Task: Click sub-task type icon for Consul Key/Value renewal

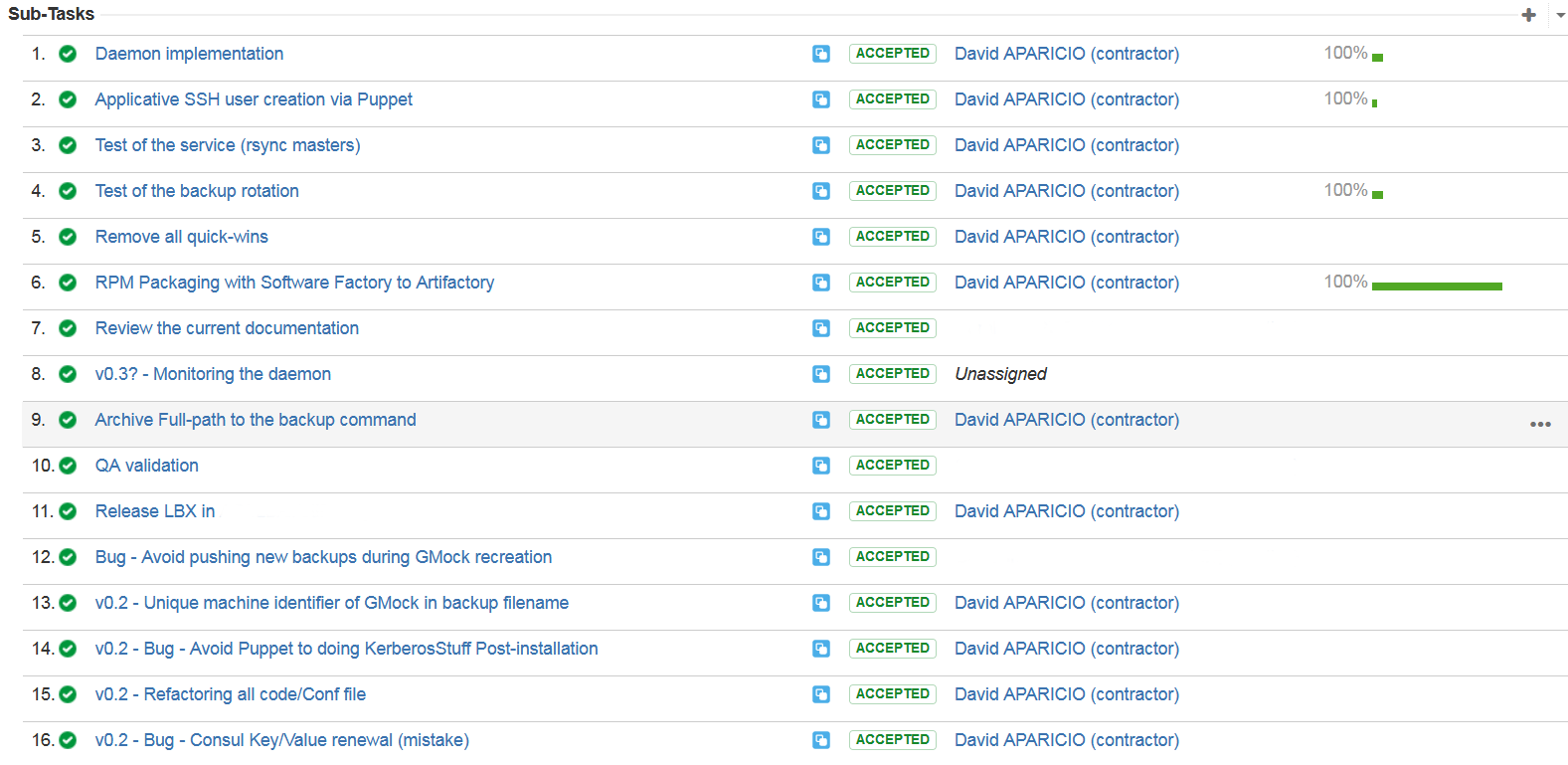Action: coord(821,740)
